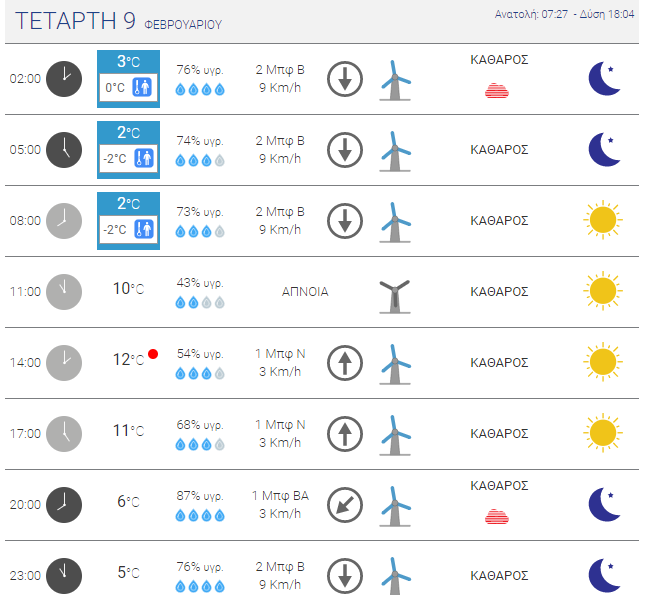This screenshot has width=649, height=595.
Task: Click the still windmill icon at 11:00
Action: [395, 297]
